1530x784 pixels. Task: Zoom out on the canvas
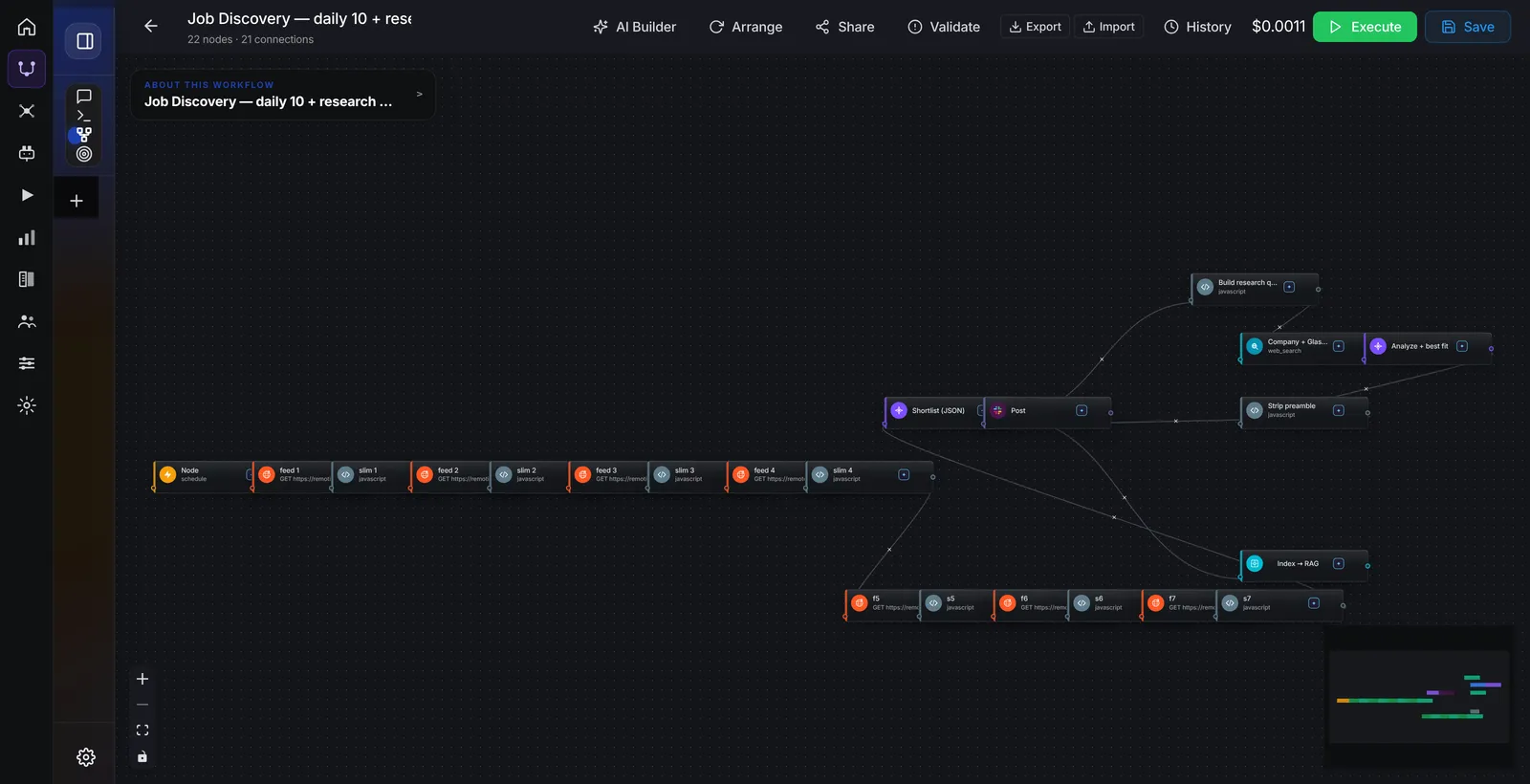pos(142,705)
